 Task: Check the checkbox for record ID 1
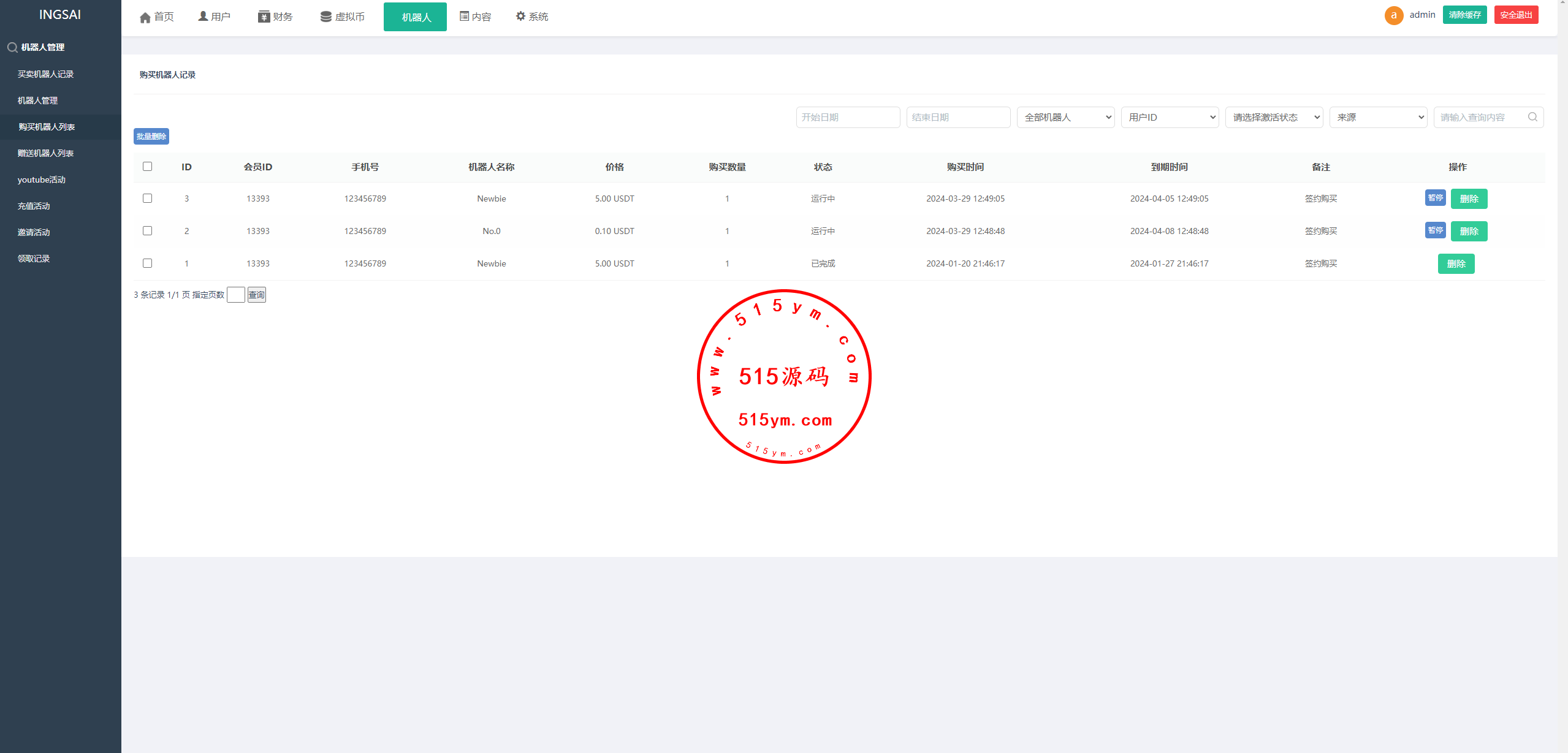(x=147, y=263)
